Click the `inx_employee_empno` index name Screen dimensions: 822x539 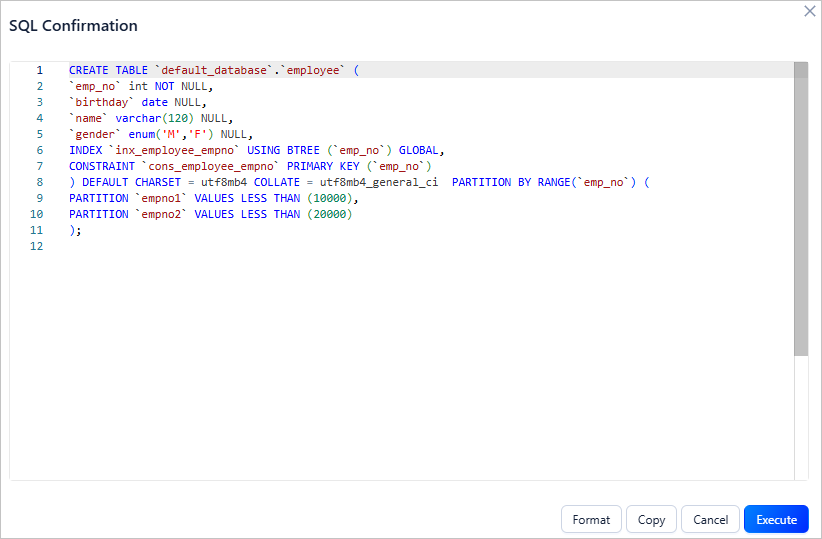pos(174,150)
